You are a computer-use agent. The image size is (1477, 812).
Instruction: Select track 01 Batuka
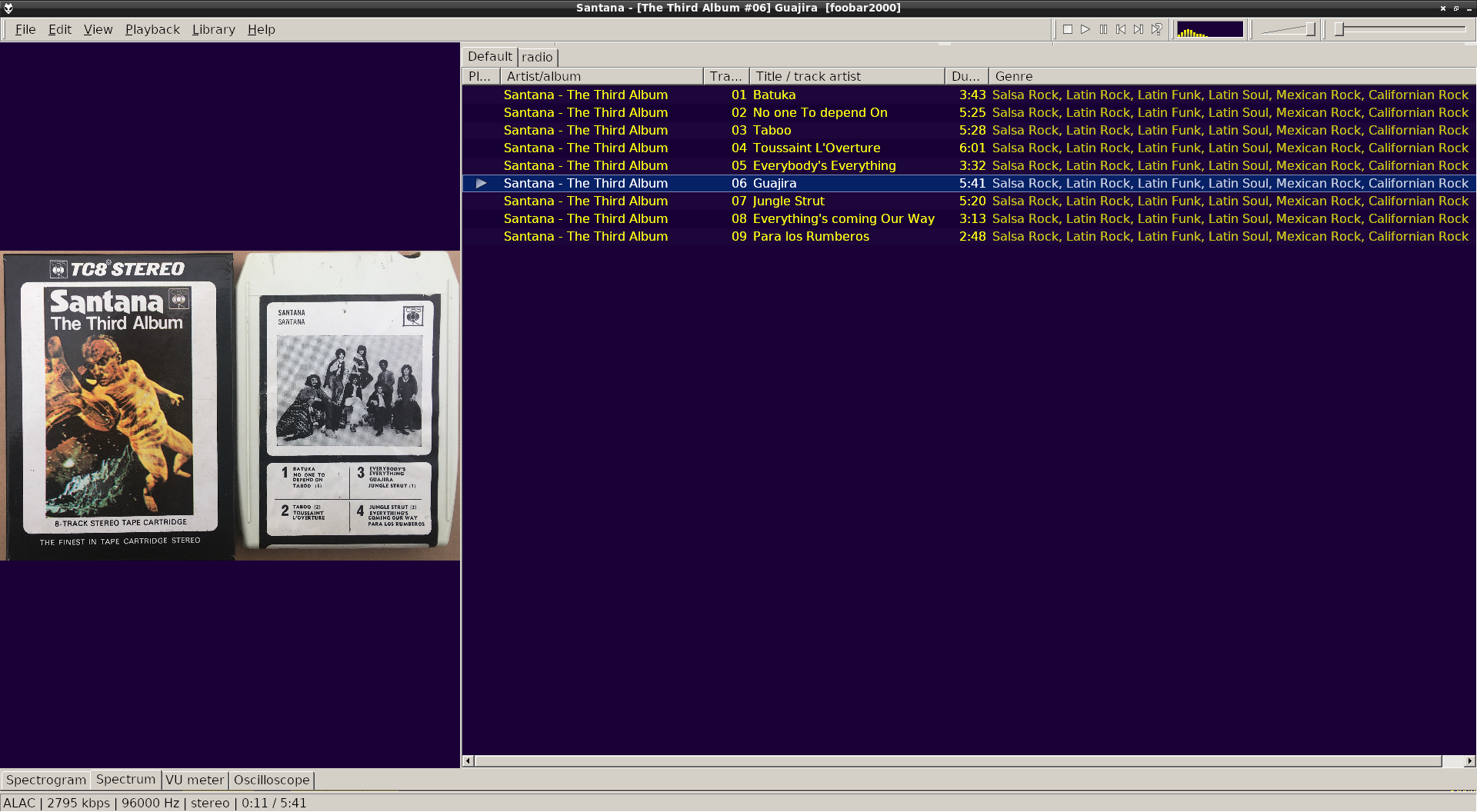[969, 95]
